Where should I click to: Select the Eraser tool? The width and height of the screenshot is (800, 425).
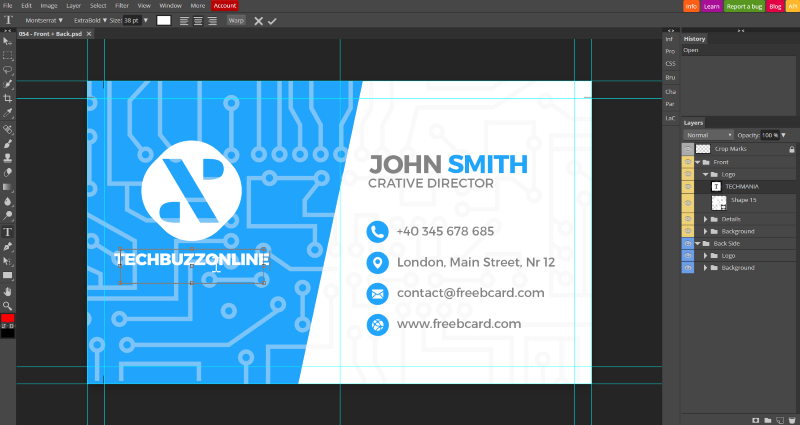[x=8, y=172]
